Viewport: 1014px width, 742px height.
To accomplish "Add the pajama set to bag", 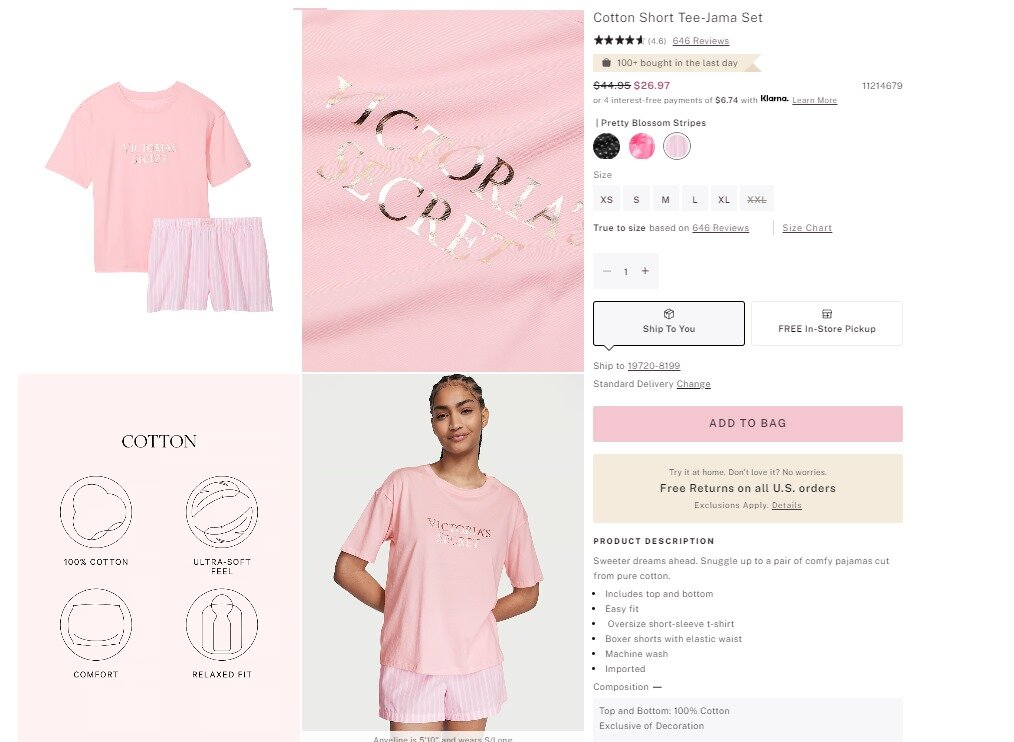I will coord(748,424).
